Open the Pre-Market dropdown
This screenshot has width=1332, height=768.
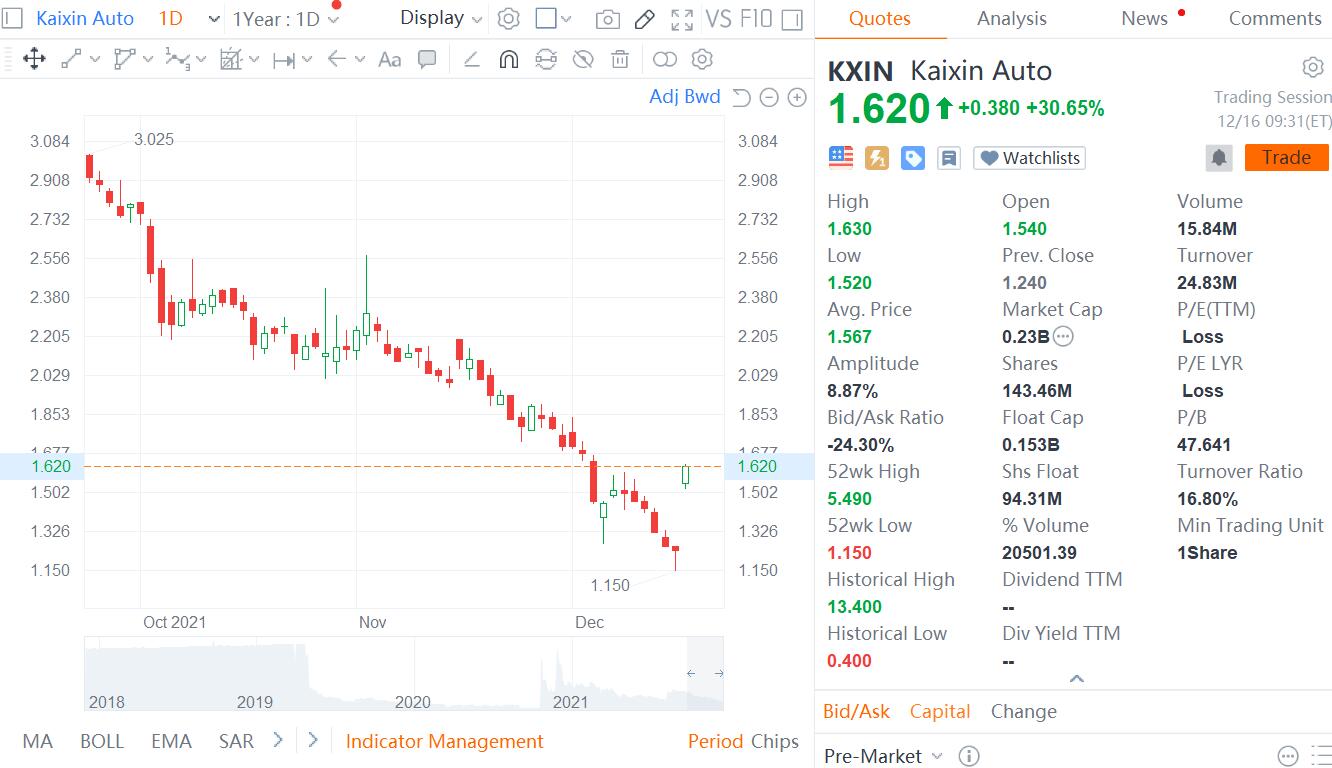pos(881,756)
